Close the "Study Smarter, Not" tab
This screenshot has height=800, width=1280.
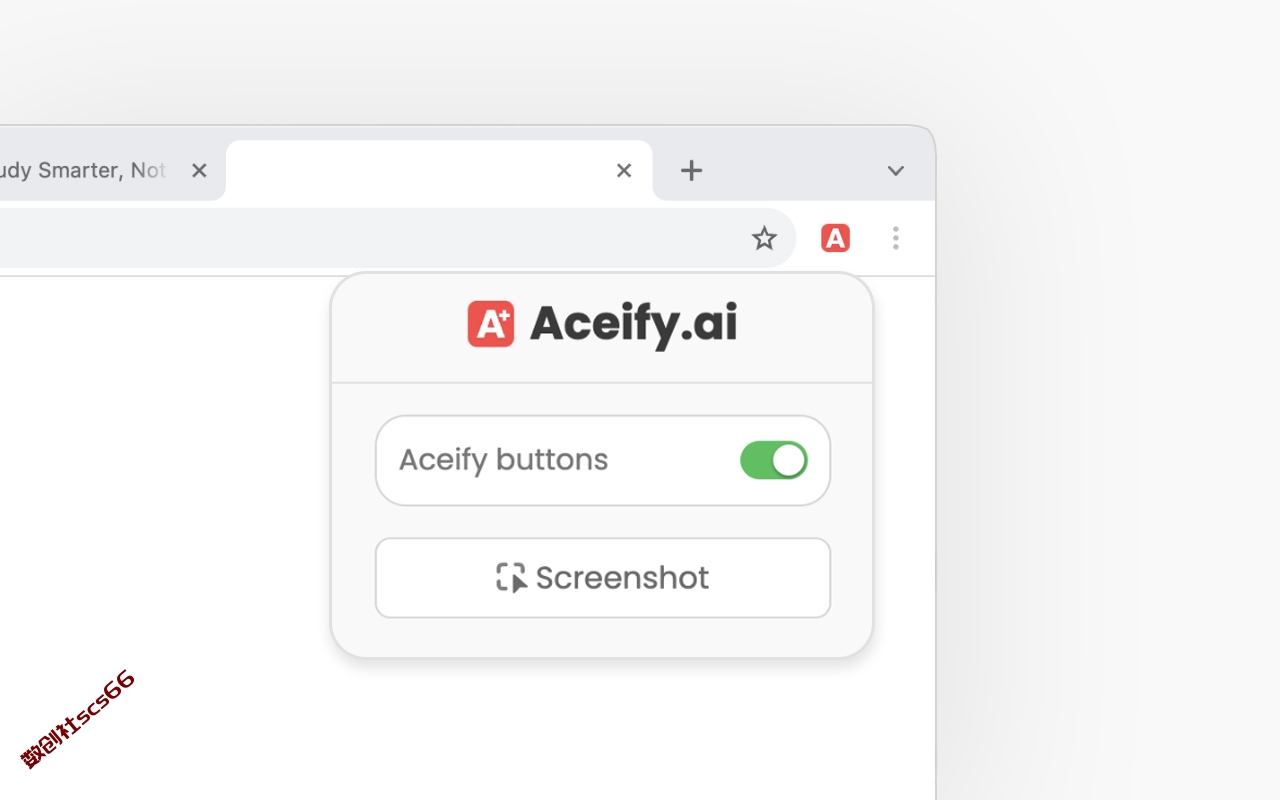click(x=199, y=171)
